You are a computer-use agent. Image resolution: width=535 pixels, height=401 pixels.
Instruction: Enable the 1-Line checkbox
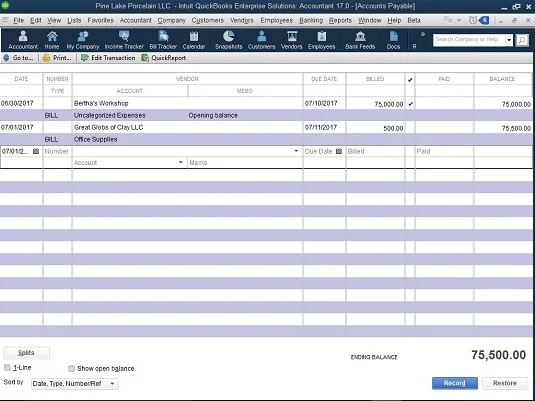[x=7, y=368]
